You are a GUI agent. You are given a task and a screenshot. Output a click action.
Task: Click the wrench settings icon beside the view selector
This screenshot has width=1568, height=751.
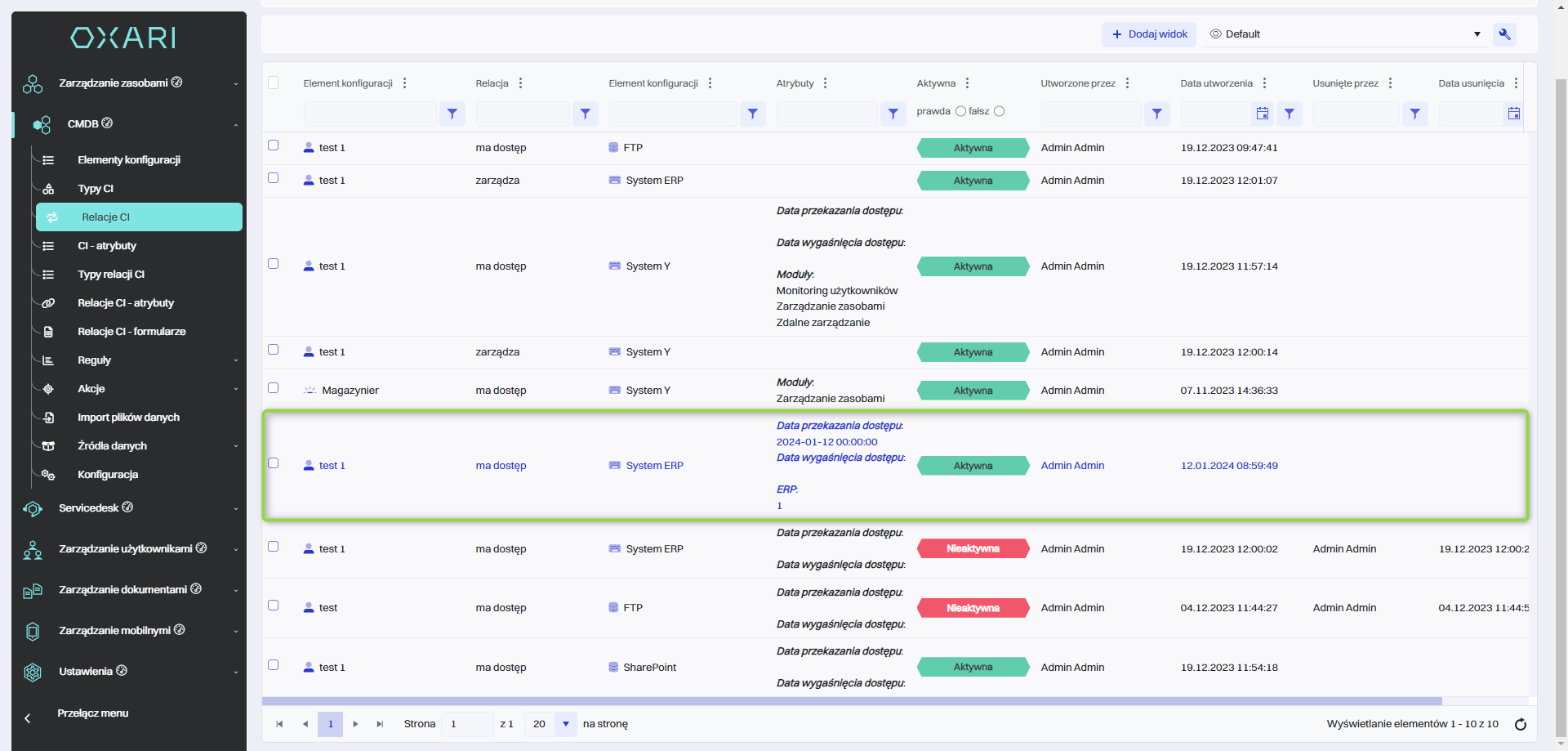[1504, 34]
